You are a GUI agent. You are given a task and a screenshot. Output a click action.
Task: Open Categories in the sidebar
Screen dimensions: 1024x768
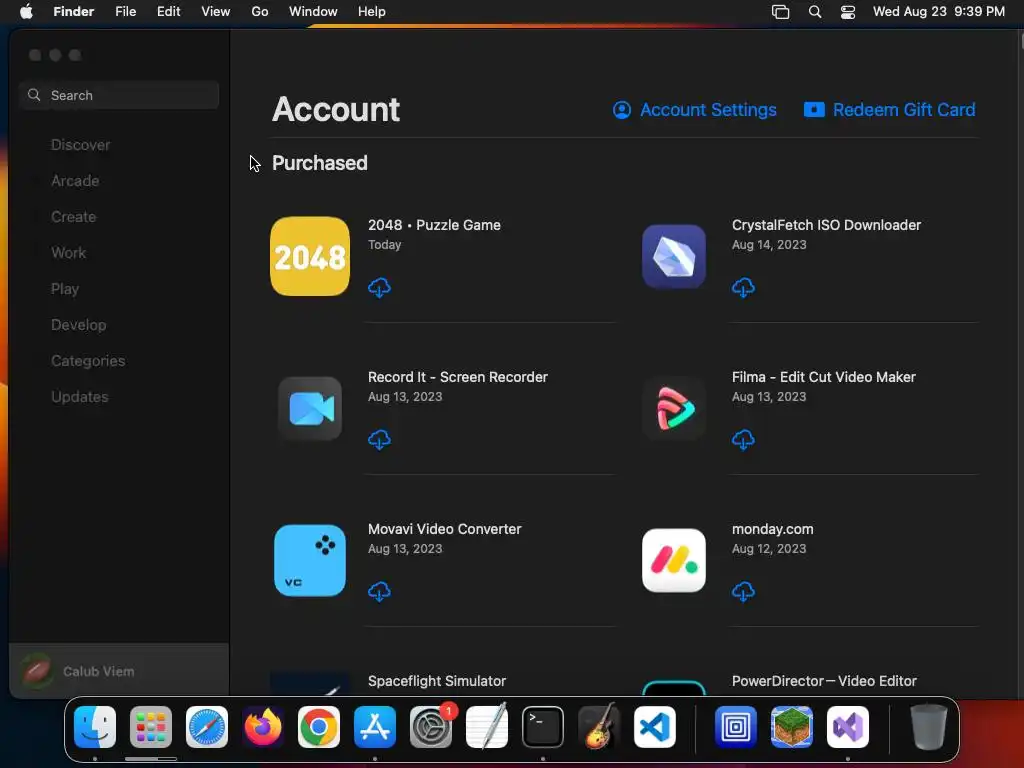(88, 360)
